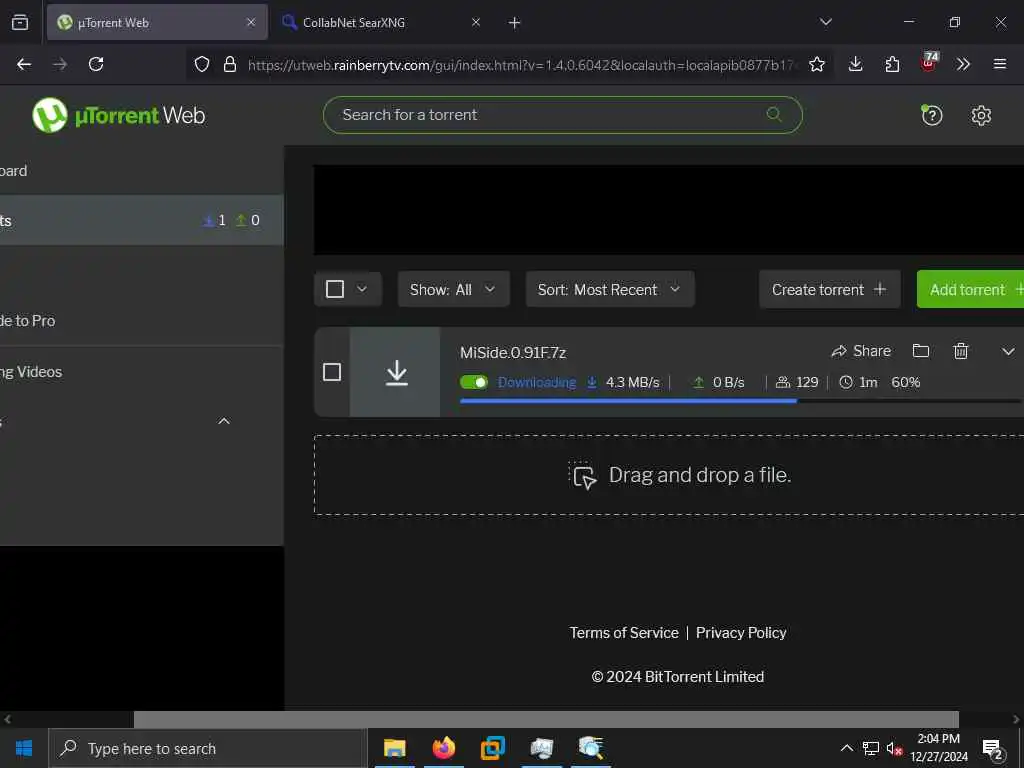This screenshot has width=1024, height=768.
Task: Click the Firefox View icon at top left
Action: click(20, 22)
